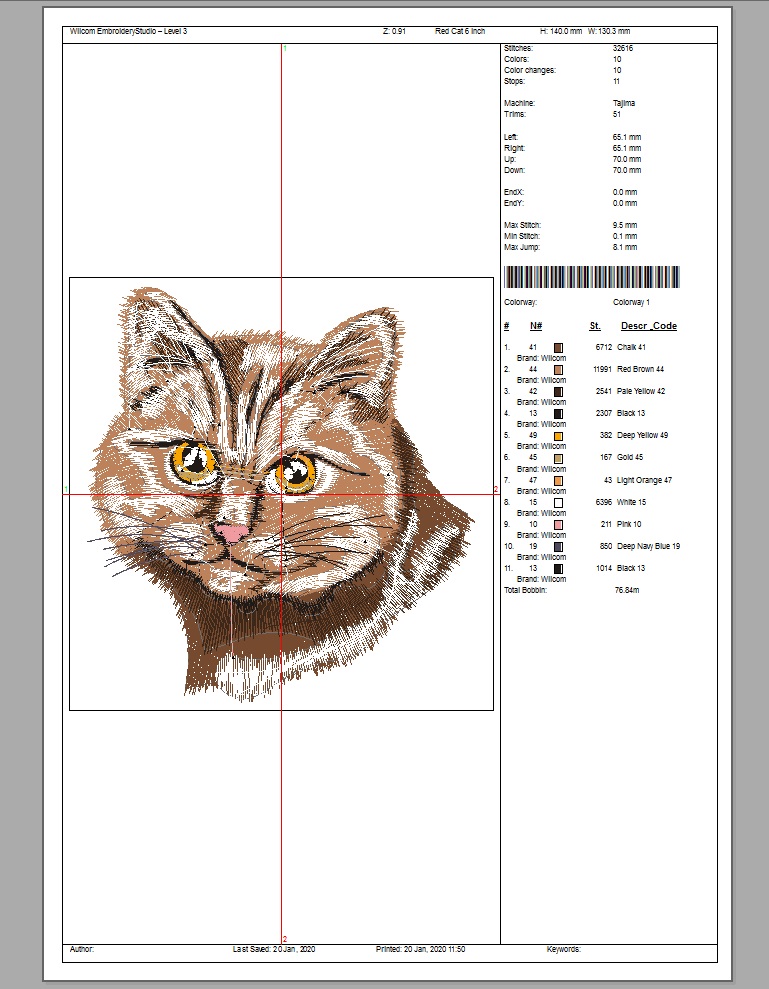
Task: Pick the Pale Yellow 42 color swatch
Action: 558,391
